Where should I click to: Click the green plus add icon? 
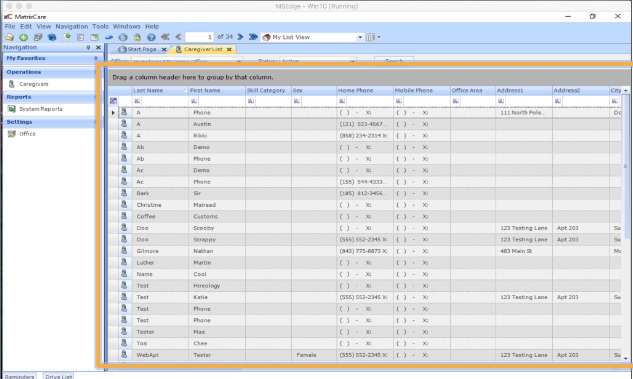point(23,37)
